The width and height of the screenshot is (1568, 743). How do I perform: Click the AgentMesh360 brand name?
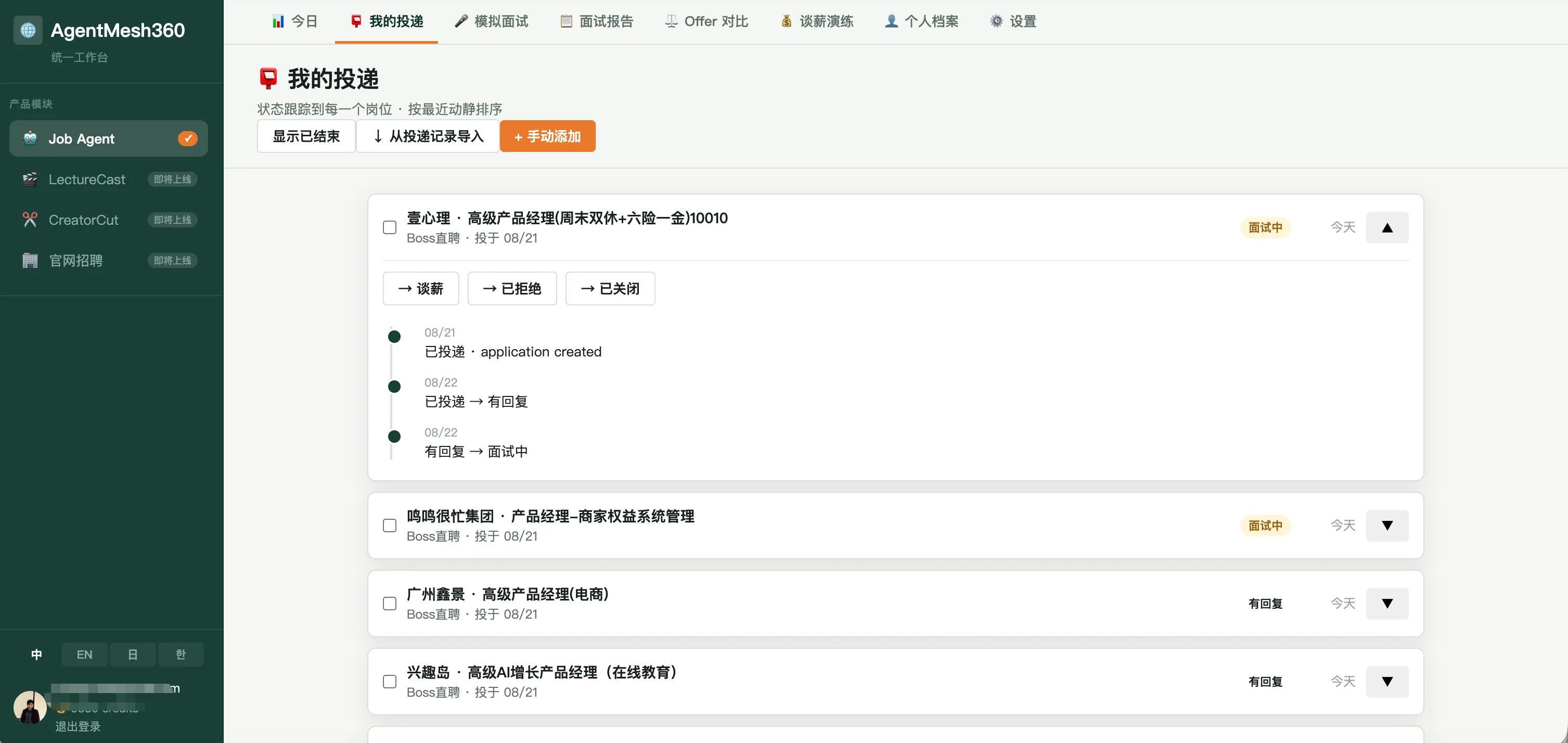pos(118,30)
